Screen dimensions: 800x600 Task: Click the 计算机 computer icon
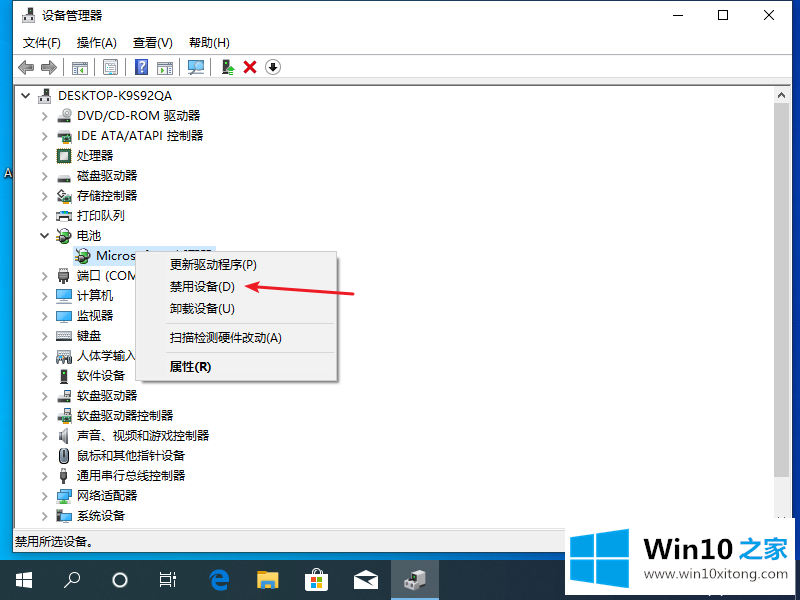(64, 296)
